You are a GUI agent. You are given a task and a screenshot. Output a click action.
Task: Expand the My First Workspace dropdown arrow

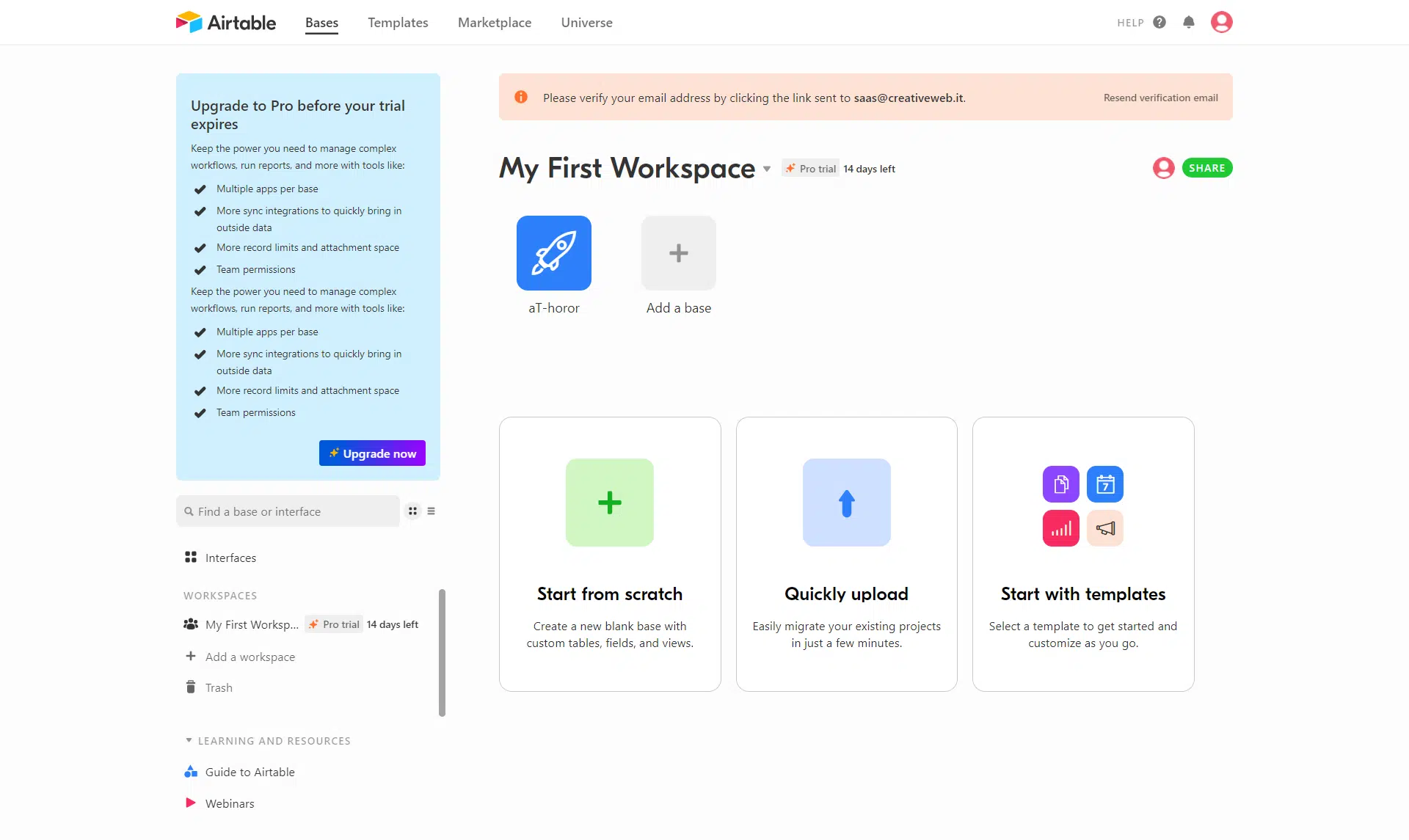pos(767,169)
